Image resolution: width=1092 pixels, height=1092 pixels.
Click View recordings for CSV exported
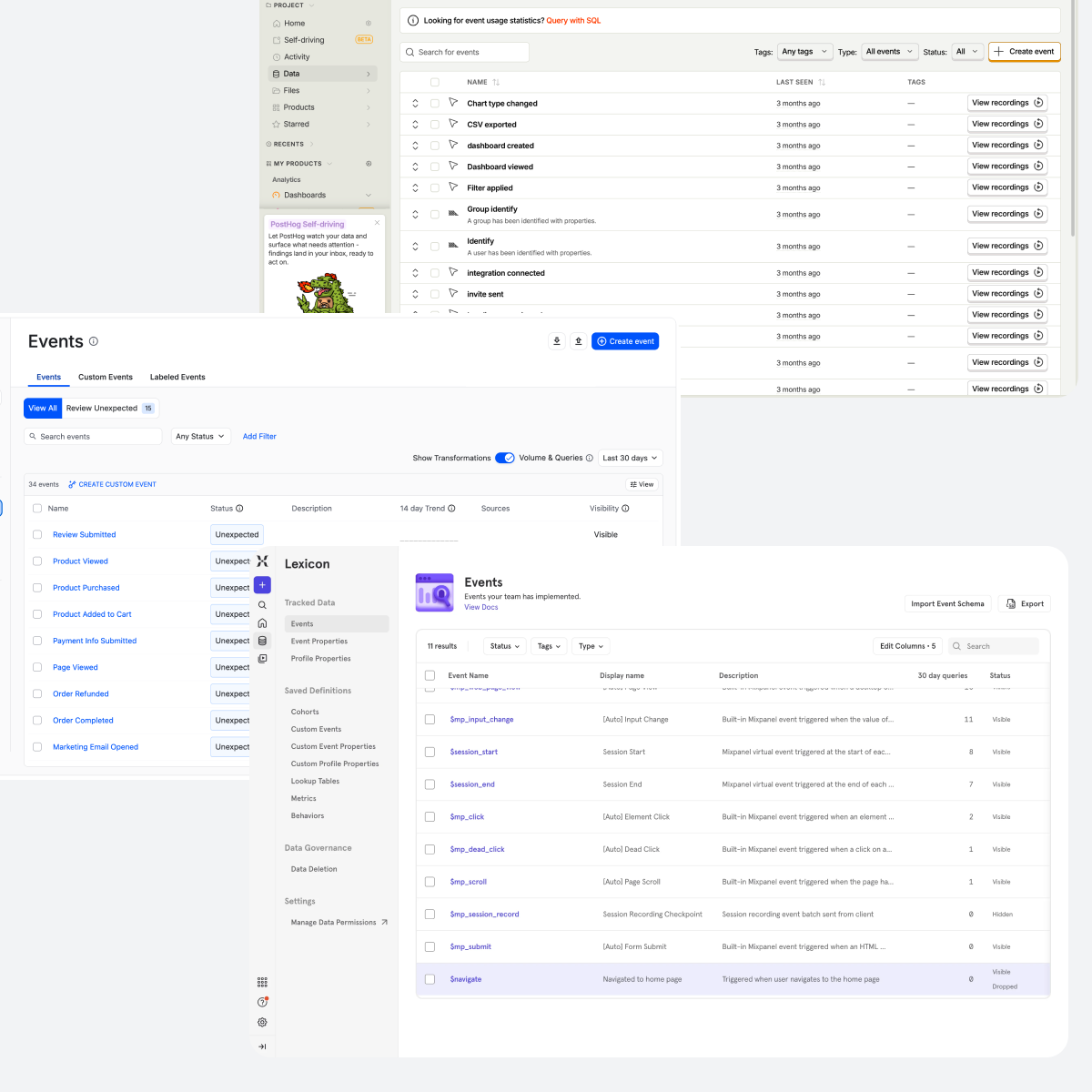tap(1007, 124)
